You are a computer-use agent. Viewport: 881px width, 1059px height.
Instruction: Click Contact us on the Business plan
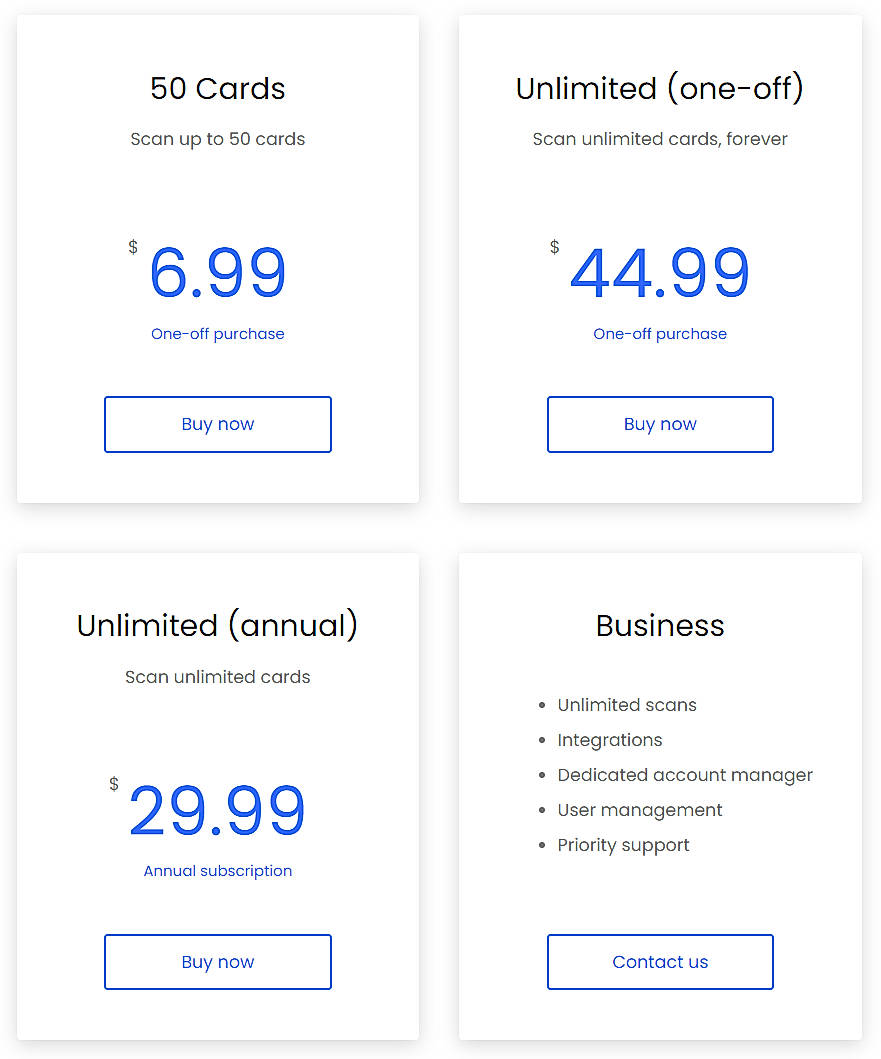pos(659,961)
